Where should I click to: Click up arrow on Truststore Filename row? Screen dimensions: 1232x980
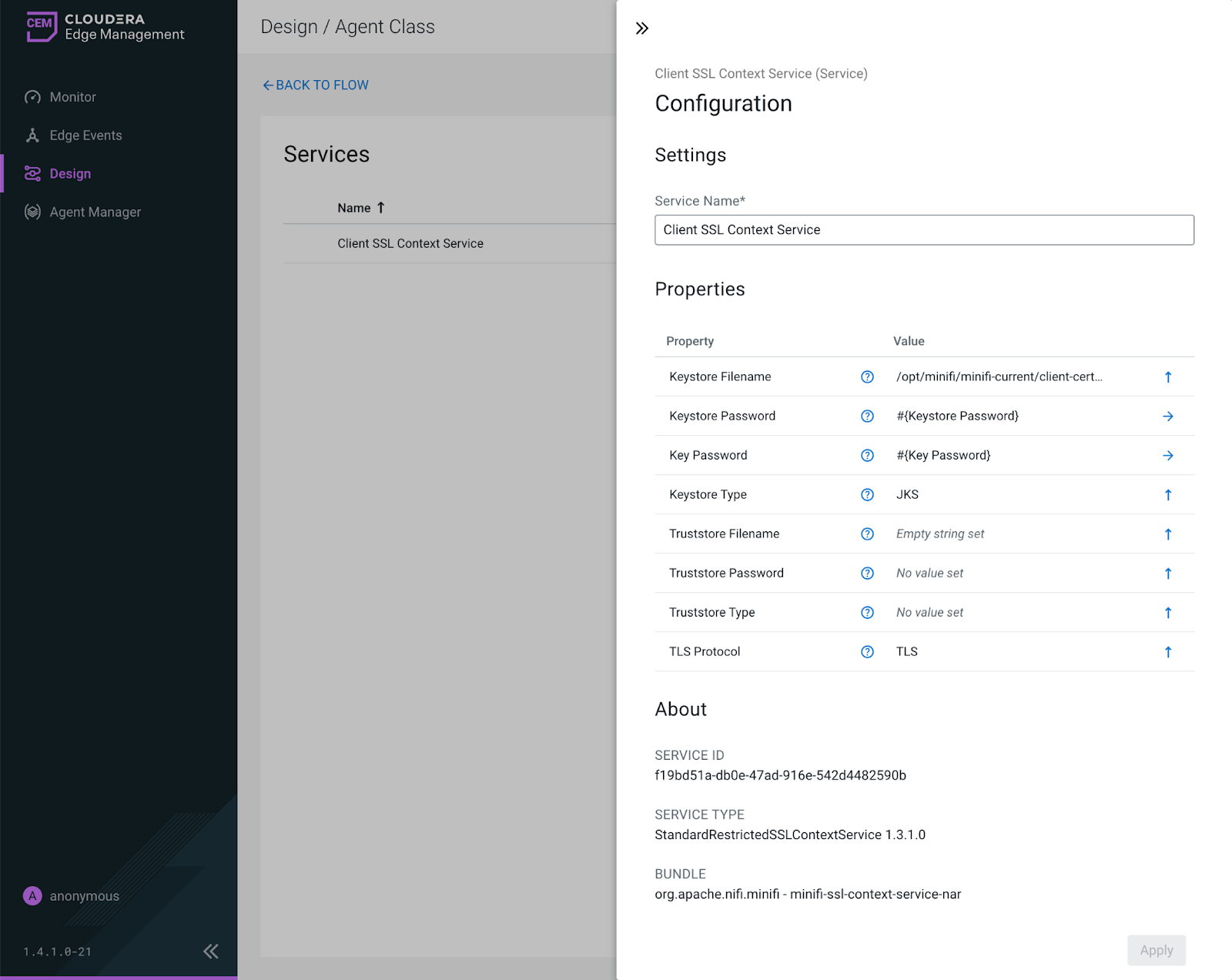click(1167, 533)
